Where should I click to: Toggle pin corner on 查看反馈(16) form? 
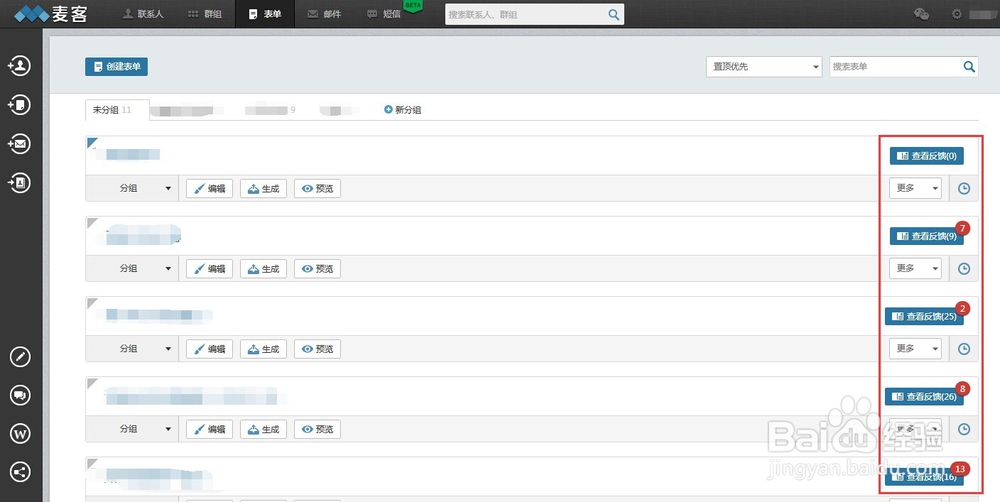(91, 462)
